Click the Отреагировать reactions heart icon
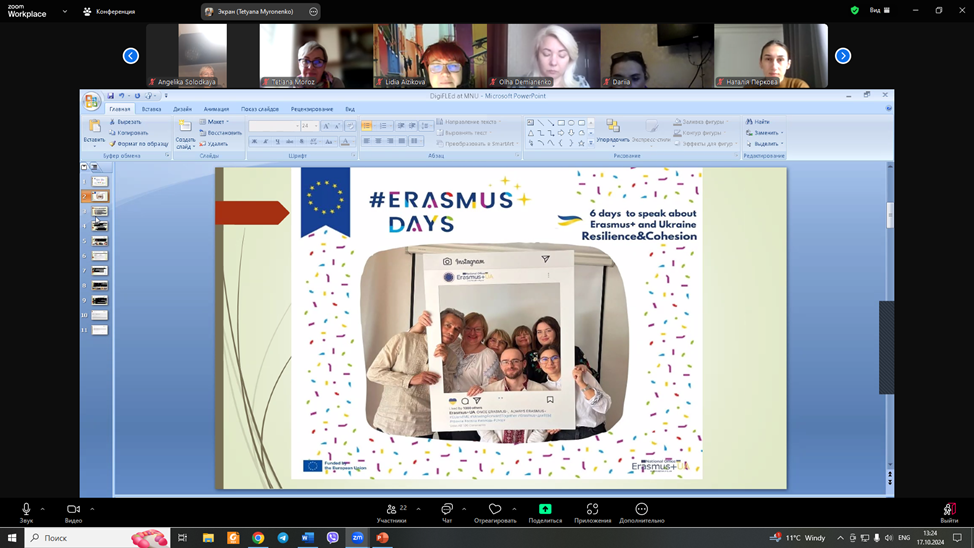 (495, 510)
